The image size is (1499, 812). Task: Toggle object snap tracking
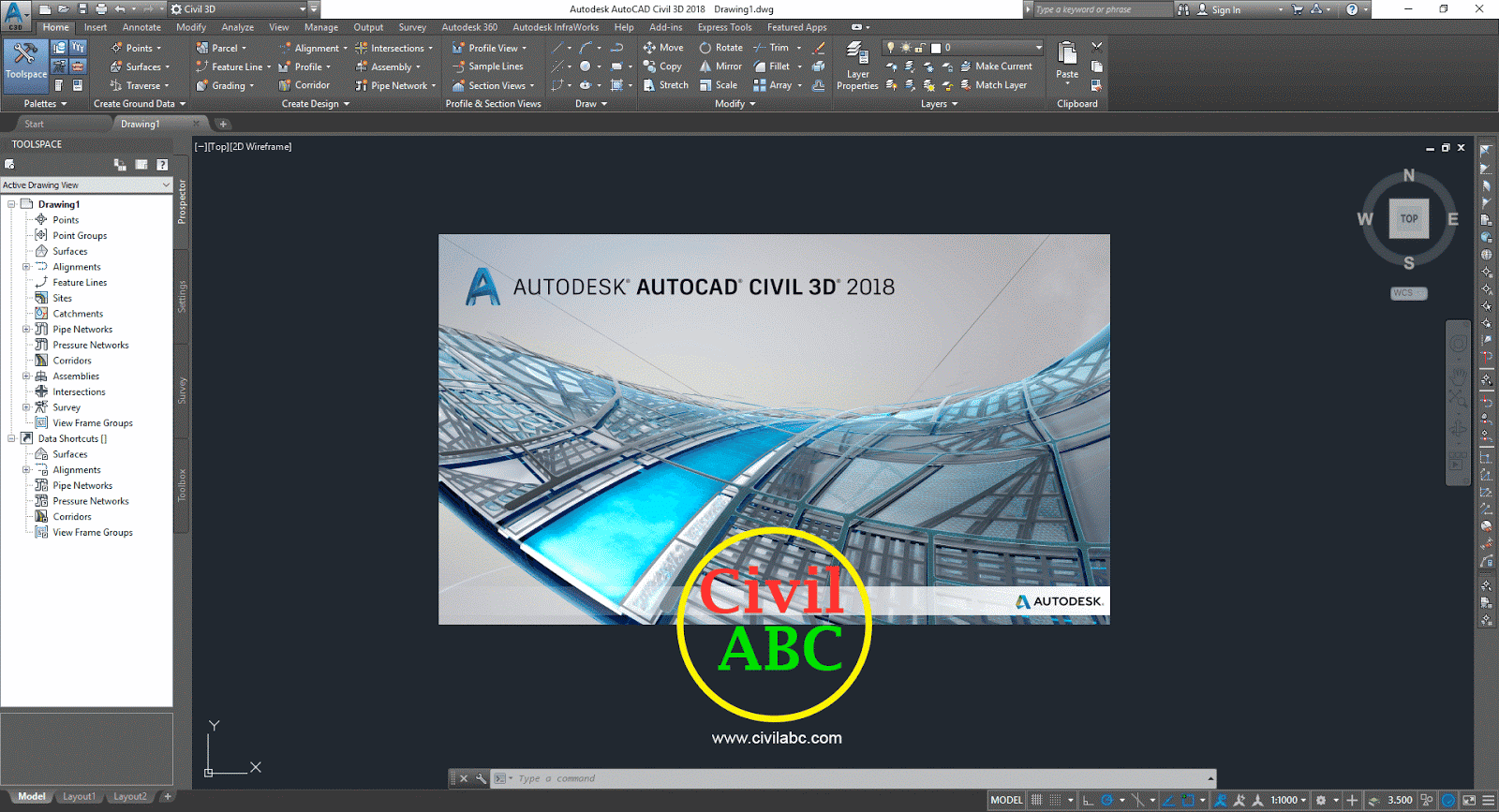(1168, 800)
